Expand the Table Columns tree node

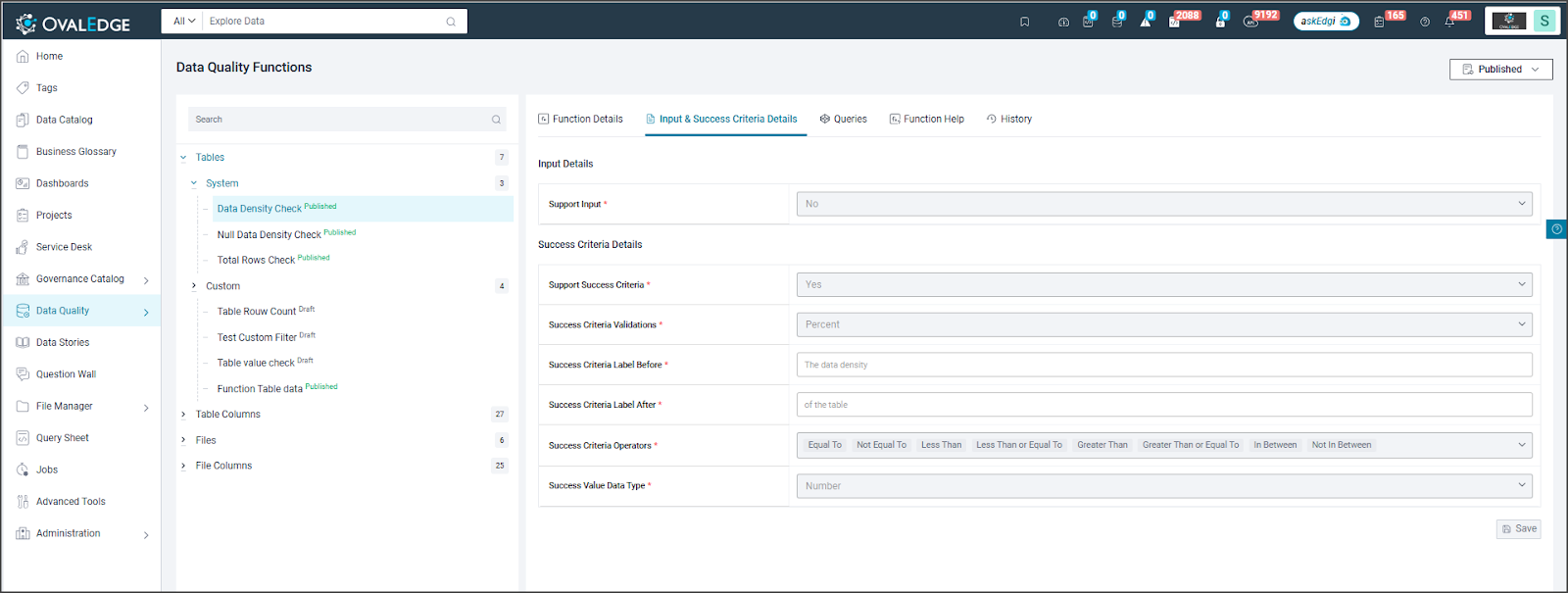[x=183, y=415]
